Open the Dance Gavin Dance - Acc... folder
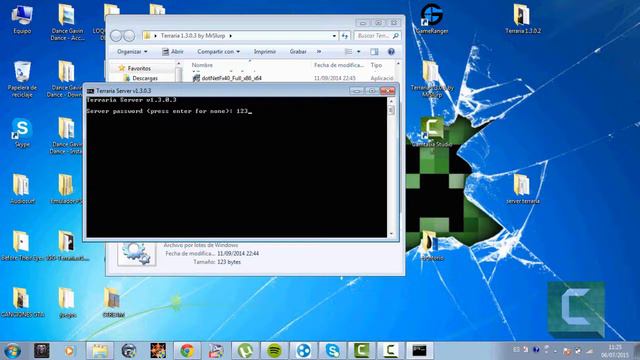This screenshot has width=640, height=360. (x=67, y=23)
